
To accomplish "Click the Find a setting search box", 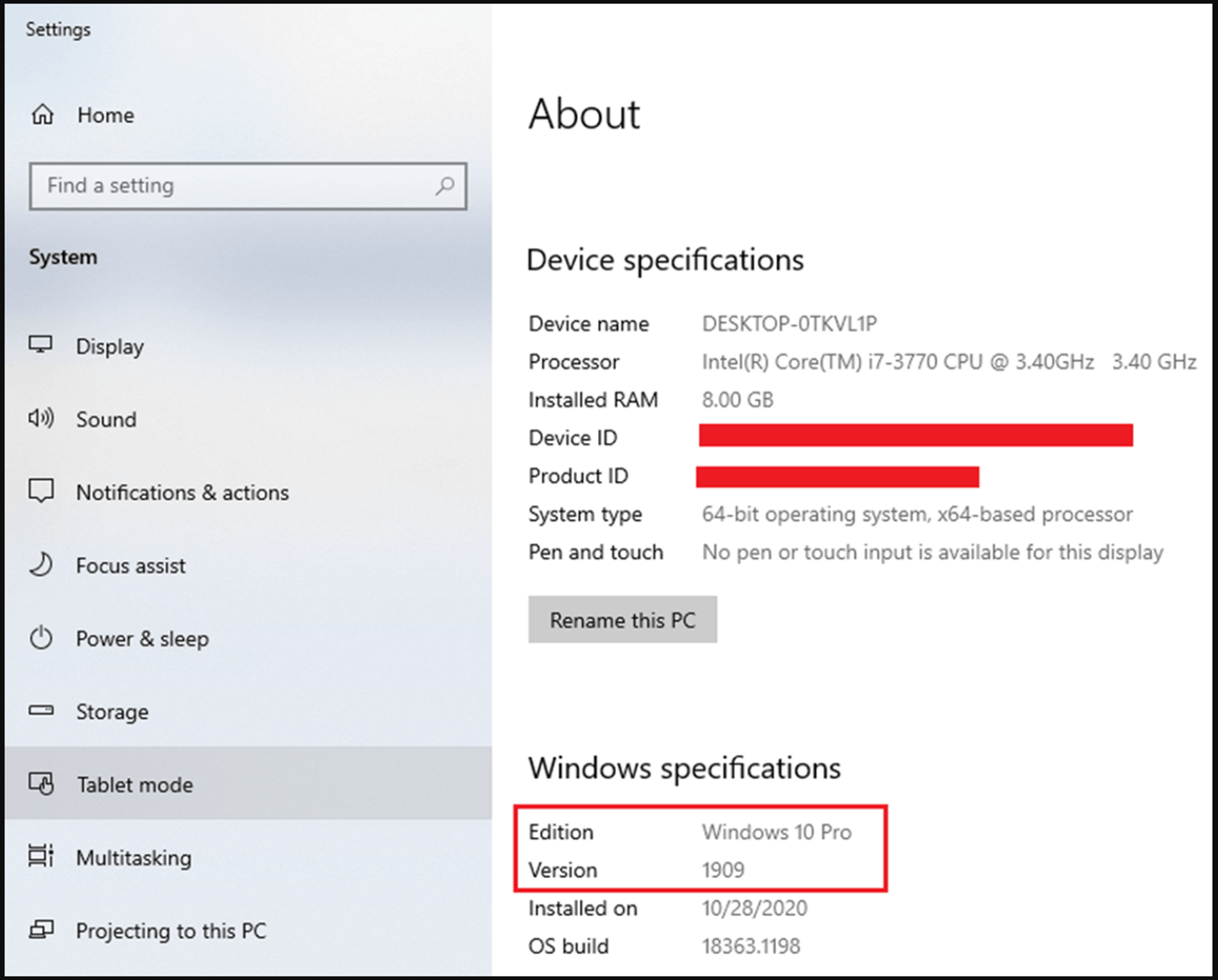I will tap(248, 186).
